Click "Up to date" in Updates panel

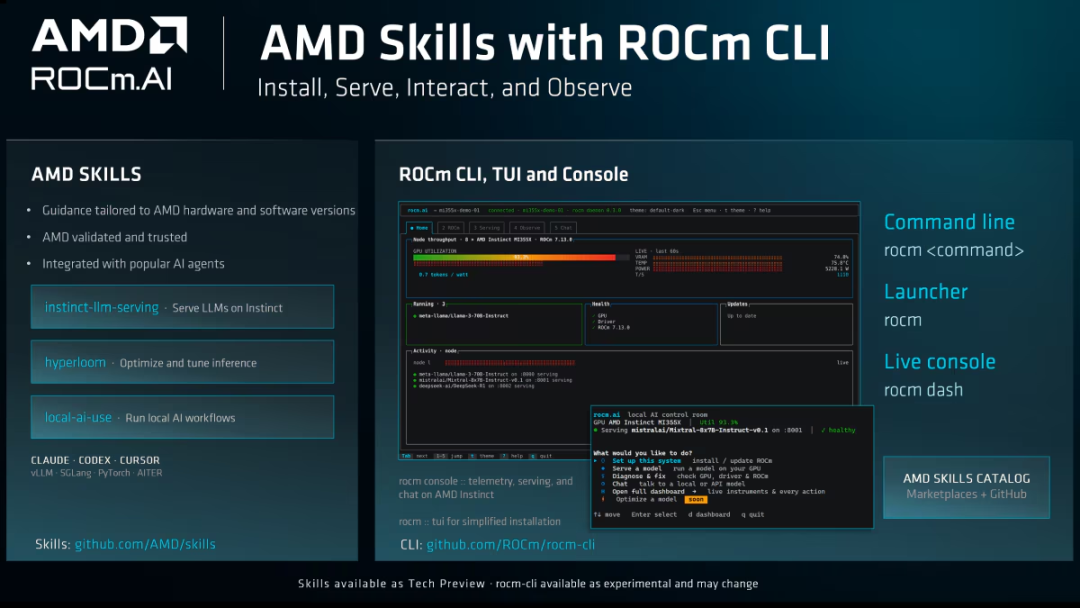742,316
